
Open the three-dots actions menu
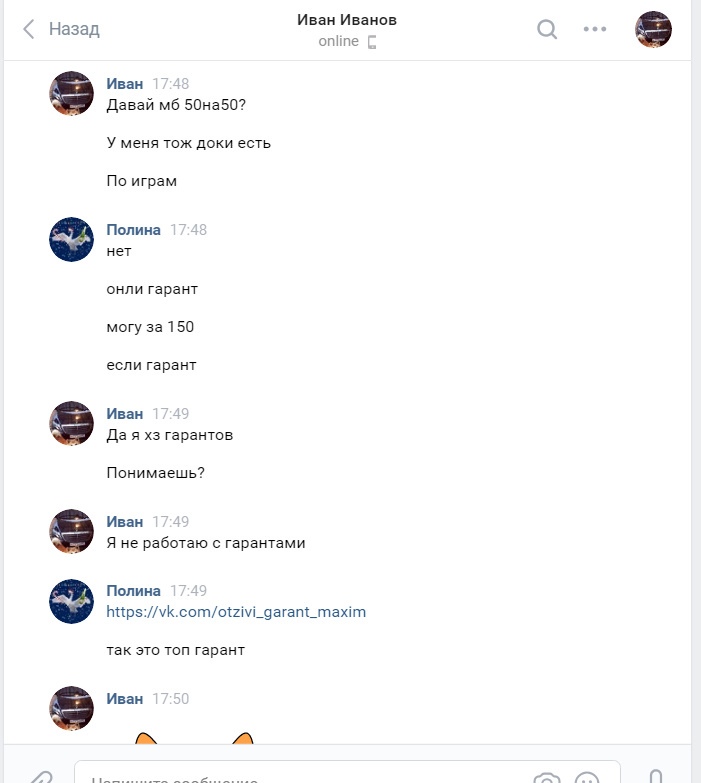[x=595, y=29]
